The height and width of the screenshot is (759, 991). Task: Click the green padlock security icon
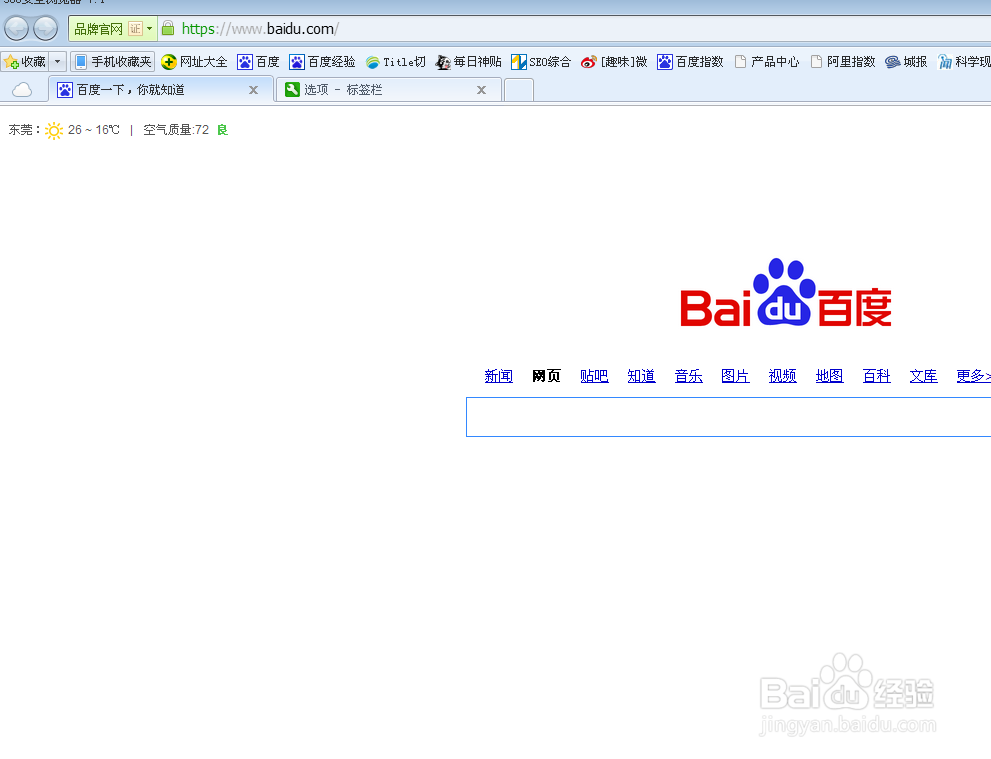167,28
